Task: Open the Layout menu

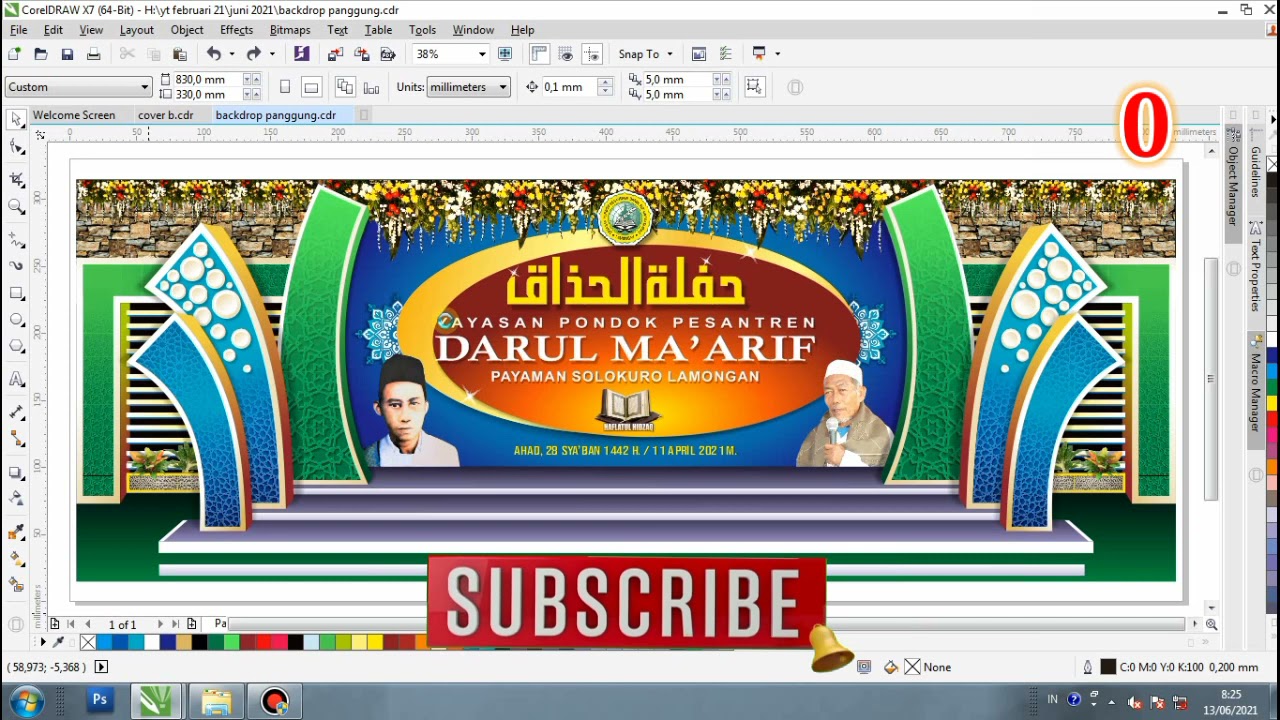Action: (137, 30)
